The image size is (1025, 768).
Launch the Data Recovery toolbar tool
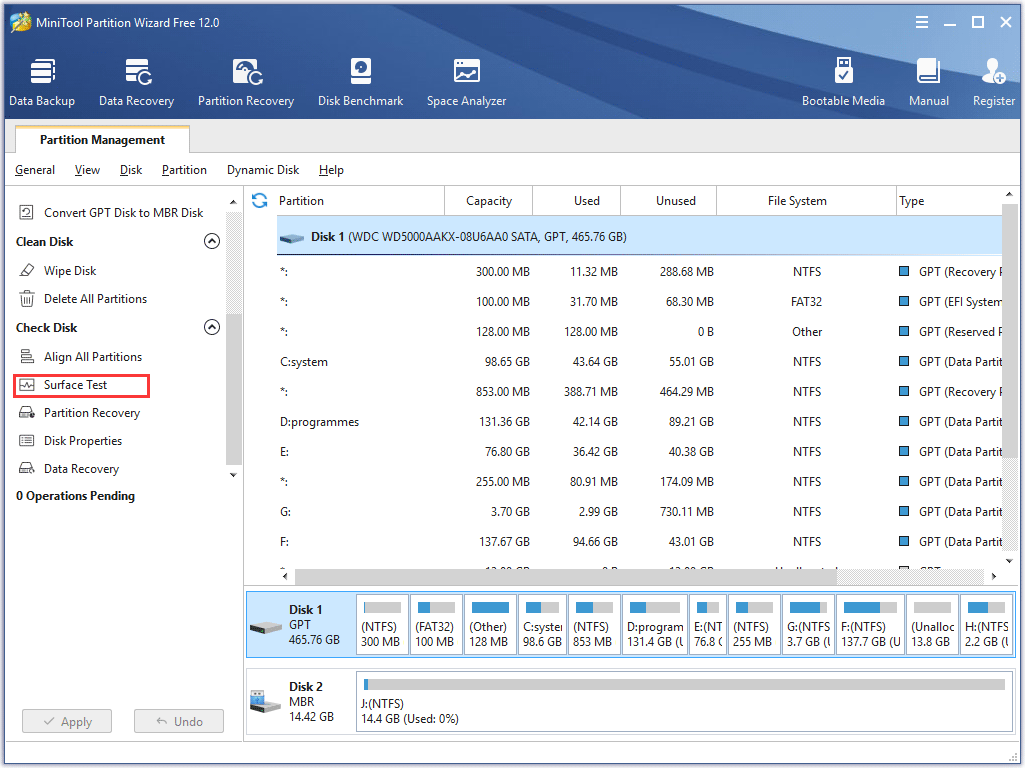(137, 82)
